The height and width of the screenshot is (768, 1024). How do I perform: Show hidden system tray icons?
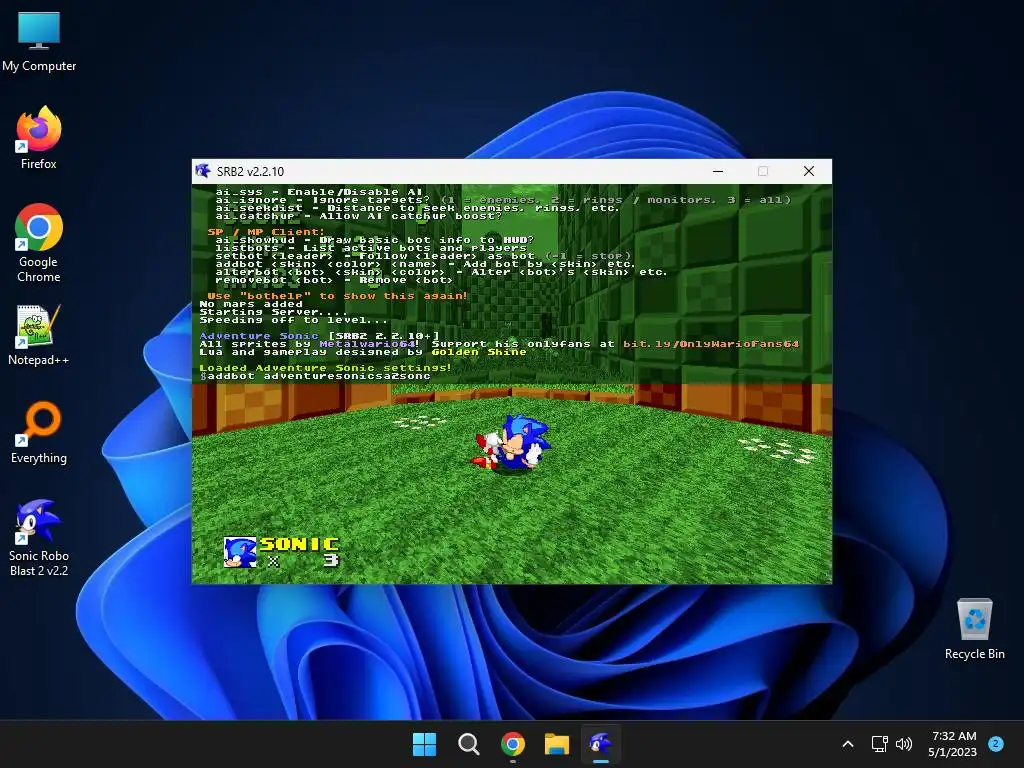pos(848,744)
